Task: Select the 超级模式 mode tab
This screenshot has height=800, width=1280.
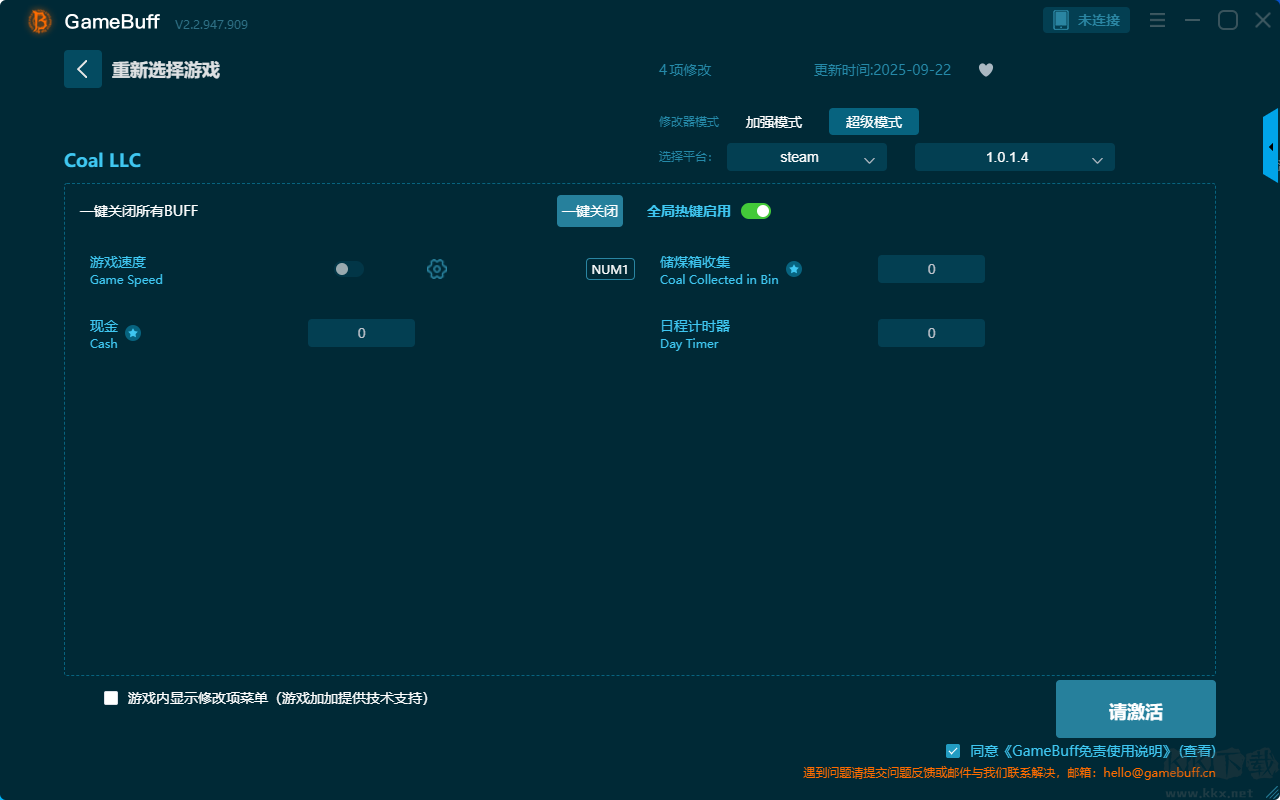Action: click(873, 122)
